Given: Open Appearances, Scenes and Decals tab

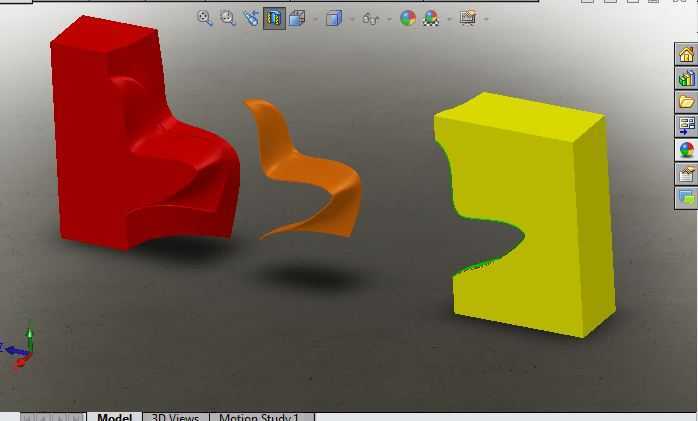Looking at the screenshot, I should 686,150.
